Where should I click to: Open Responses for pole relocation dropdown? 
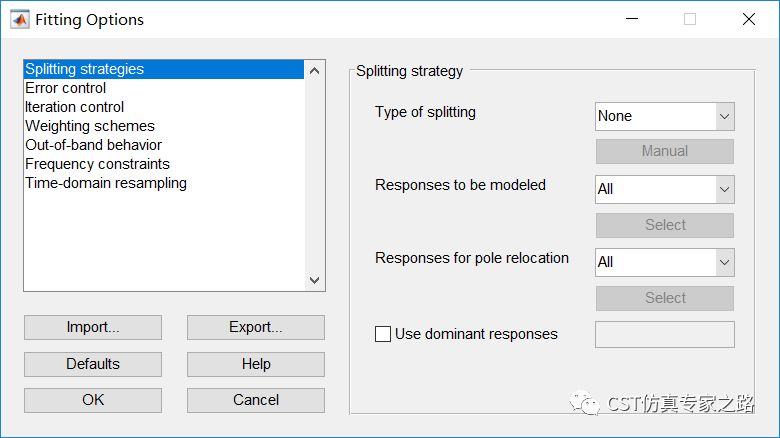[x=665, y=262]
